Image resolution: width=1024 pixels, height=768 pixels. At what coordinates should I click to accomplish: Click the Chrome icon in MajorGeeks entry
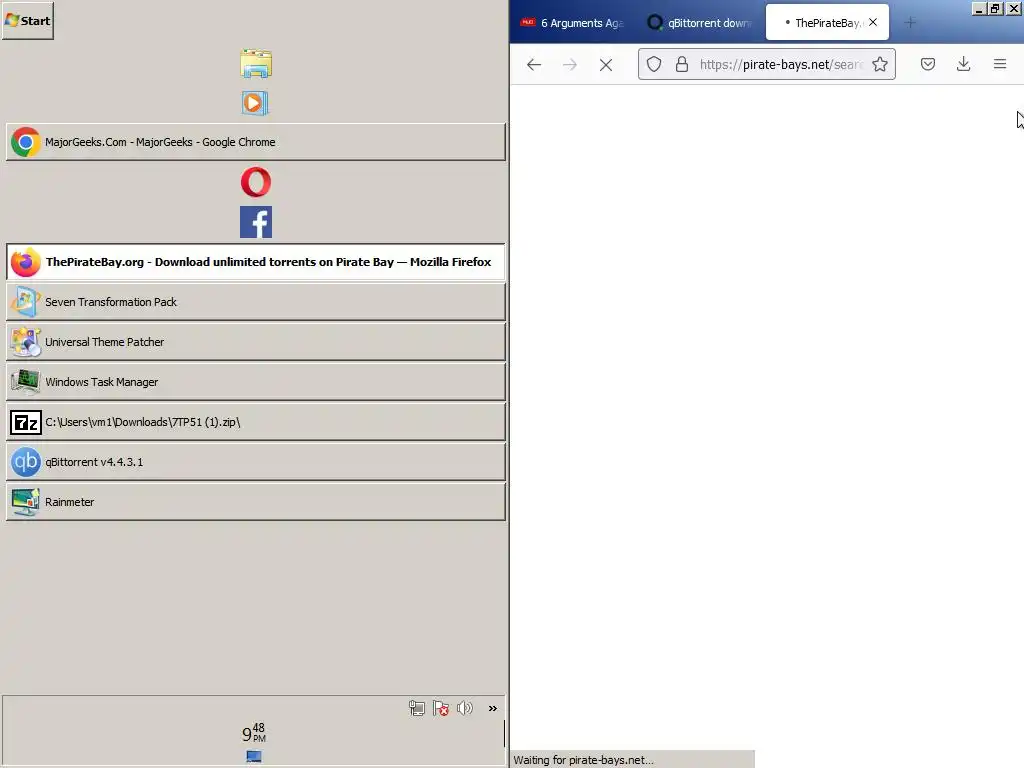click(x=25, y=142)
